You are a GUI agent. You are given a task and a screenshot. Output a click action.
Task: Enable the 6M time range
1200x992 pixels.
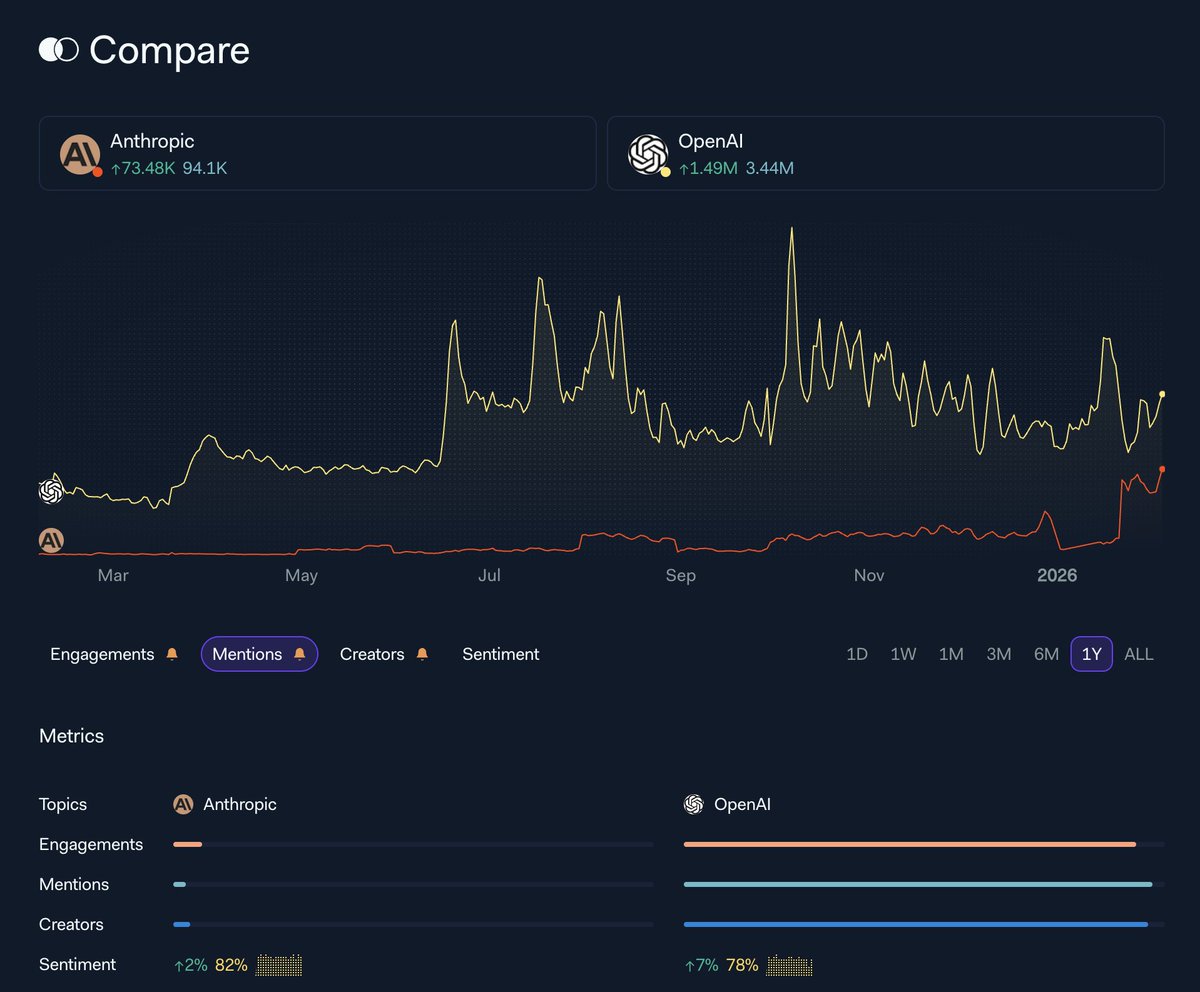(1045, 654)
